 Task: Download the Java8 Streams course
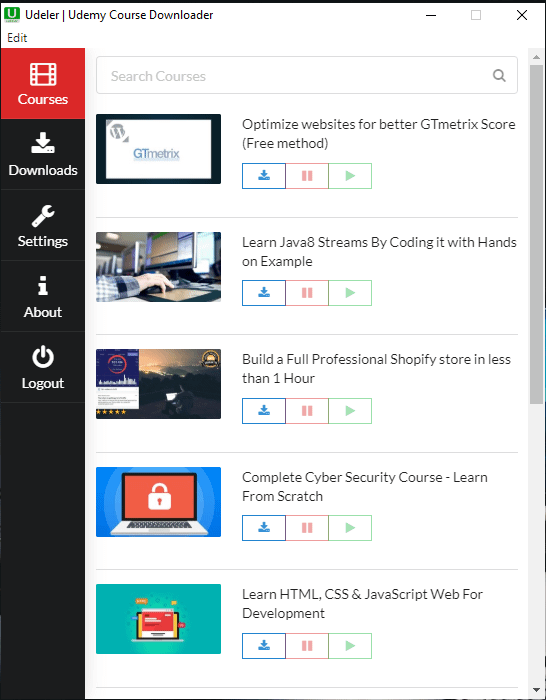coord(264,293)
